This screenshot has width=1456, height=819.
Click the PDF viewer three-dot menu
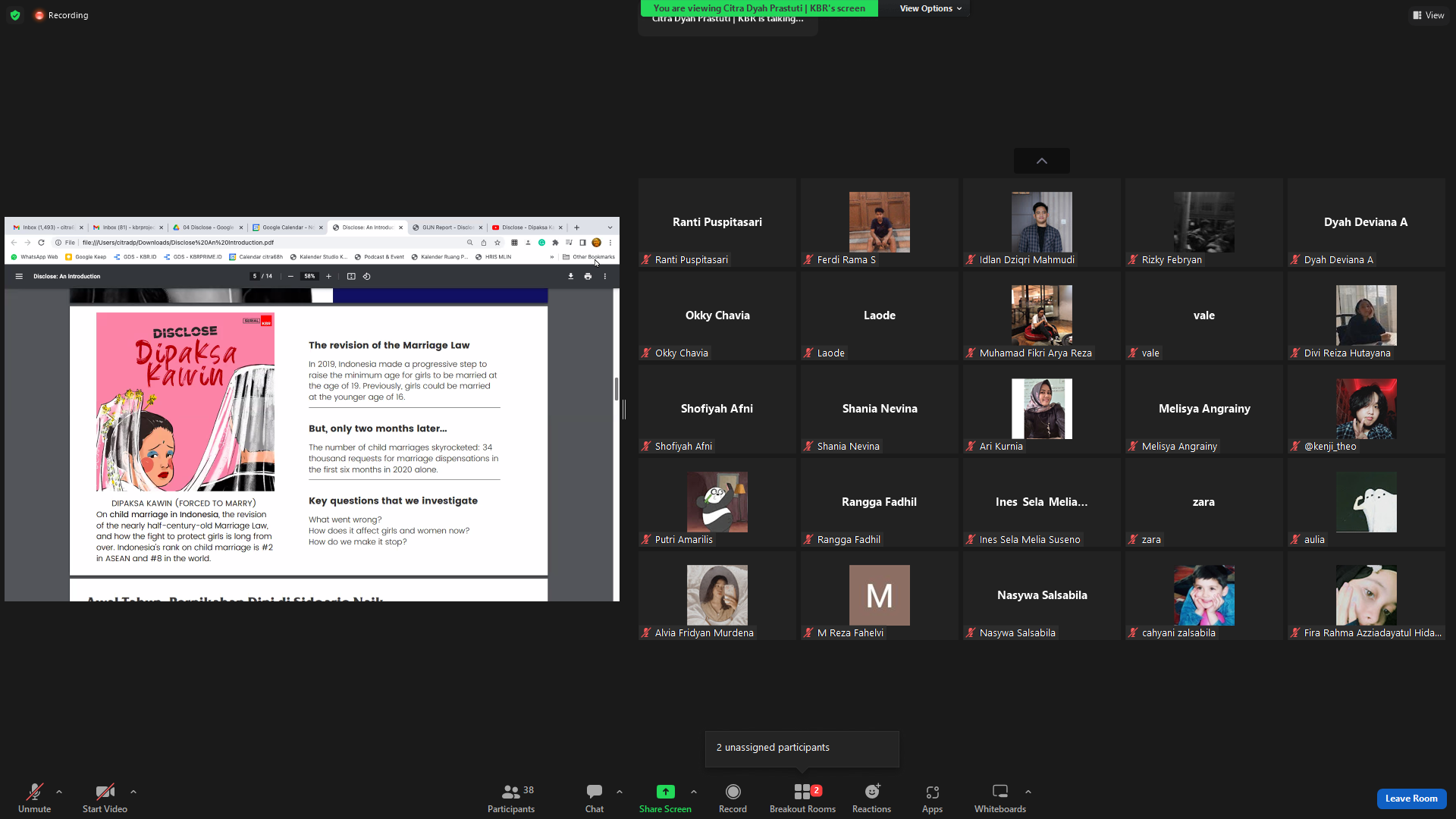pos(605,277)
